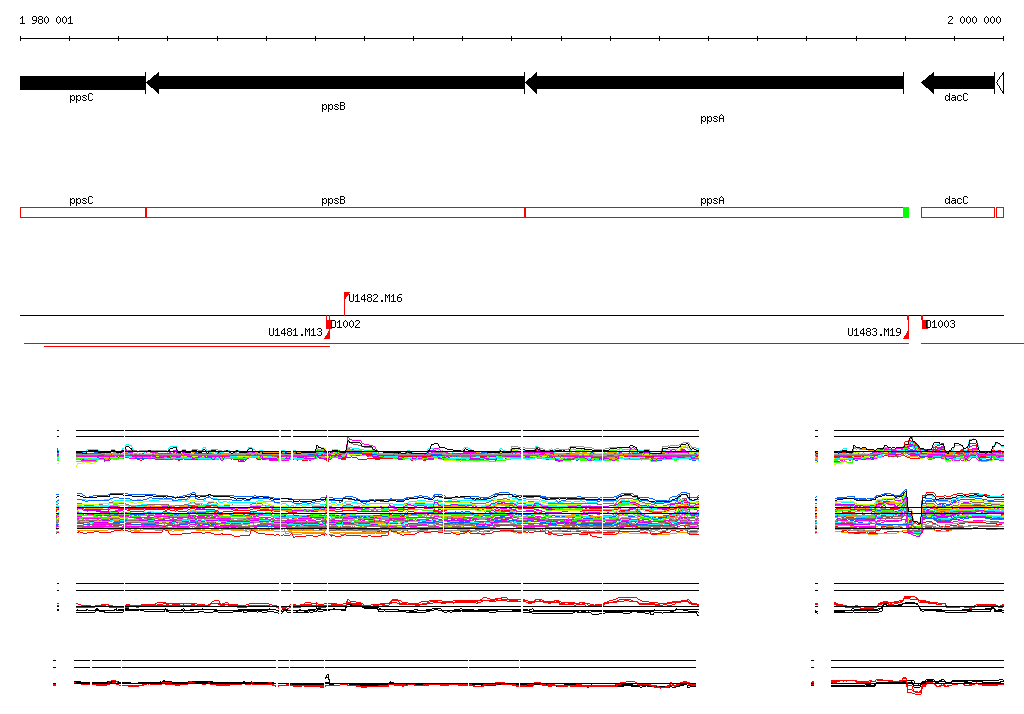
Task: Click the D1002 label
Action: point(345,324)
